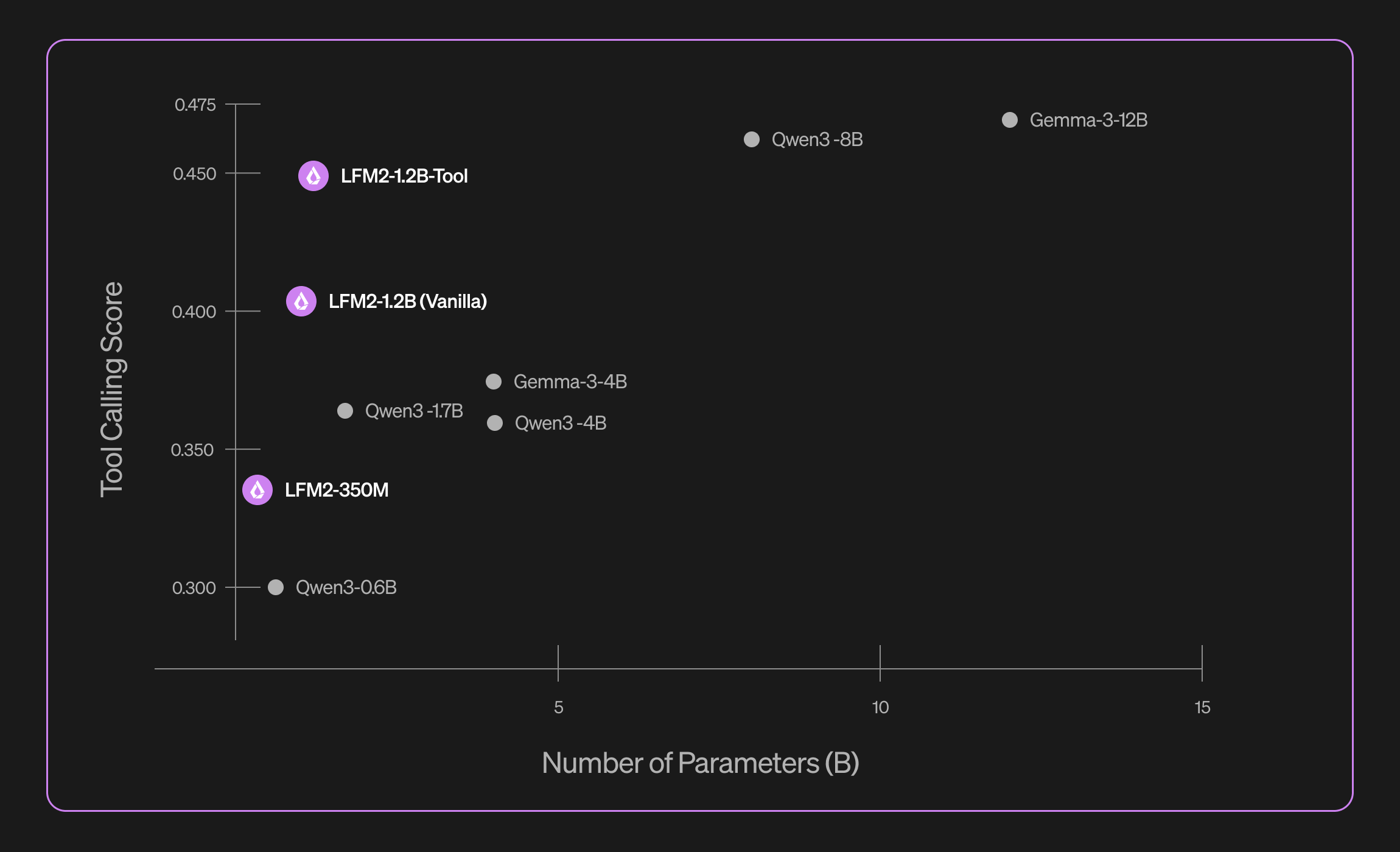The height and width of the screenshot is (852, 1400).
Task: Click the Tool Calling Score axis title
Action: [112, 389]
